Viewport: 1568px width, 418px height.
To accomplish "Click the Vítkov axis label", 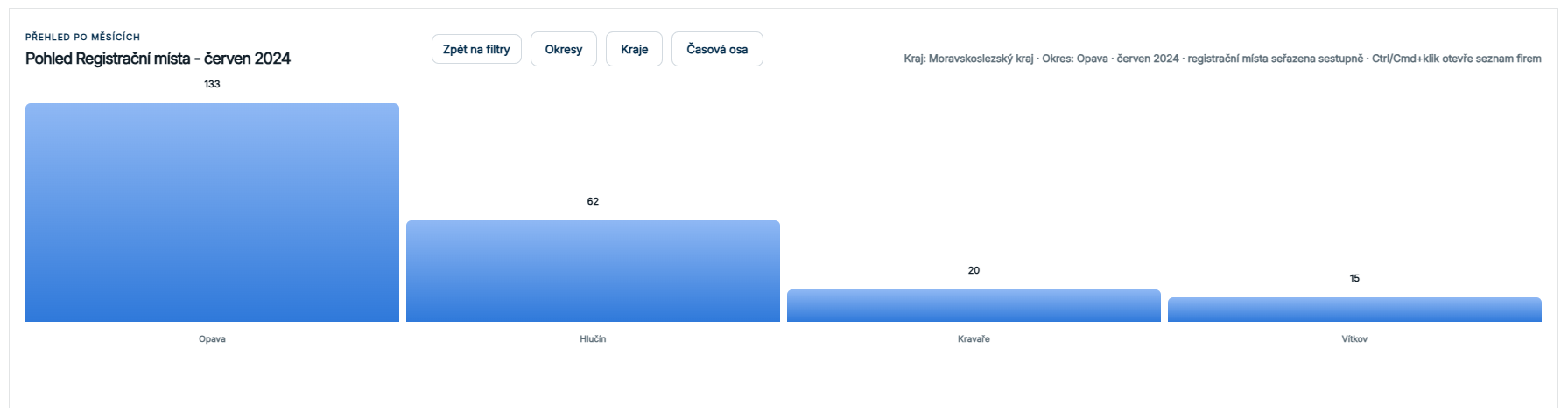I will [1354, 339].
